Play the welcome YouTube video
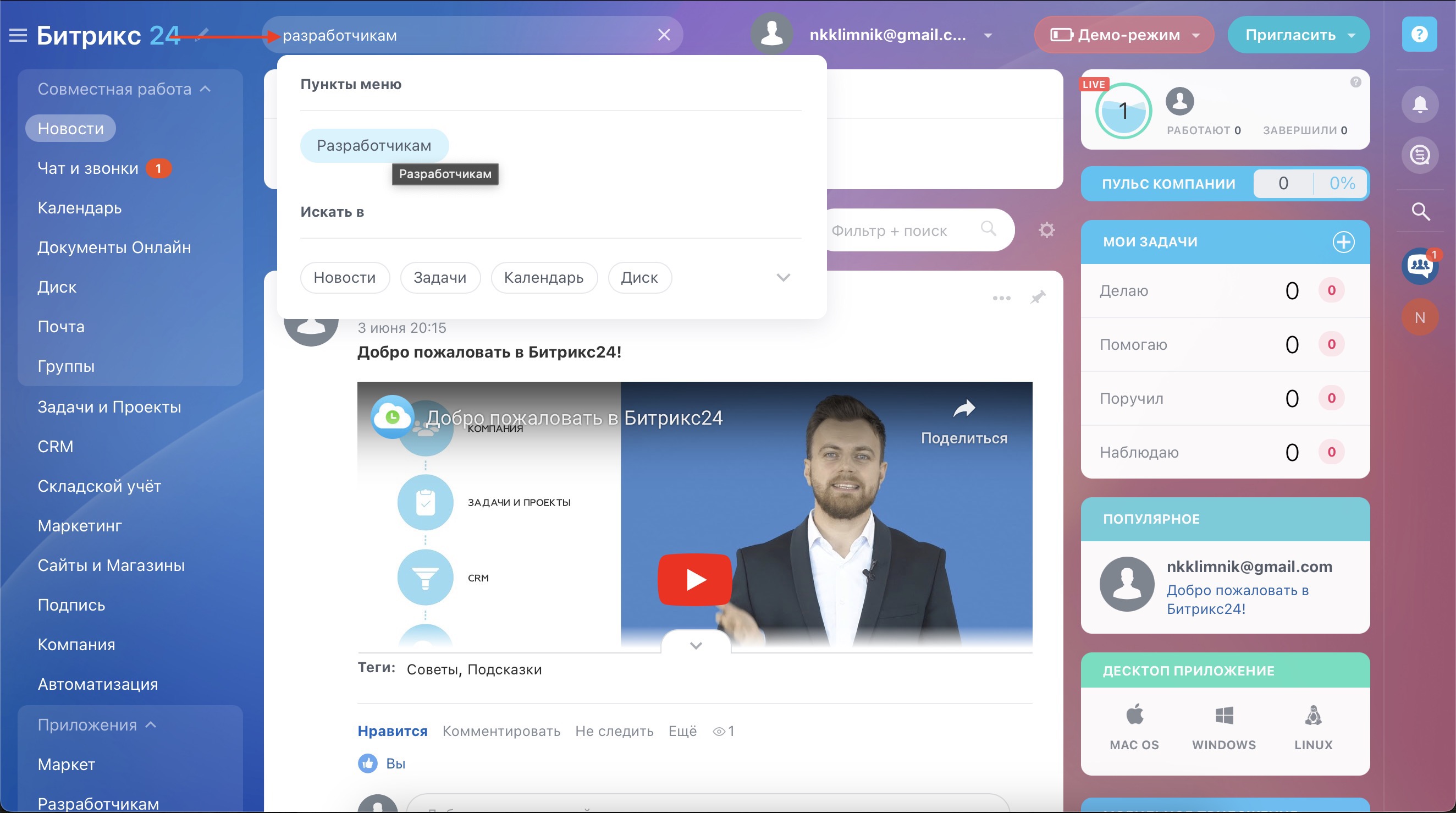1456x813 pixels. [x=694, y=580]
